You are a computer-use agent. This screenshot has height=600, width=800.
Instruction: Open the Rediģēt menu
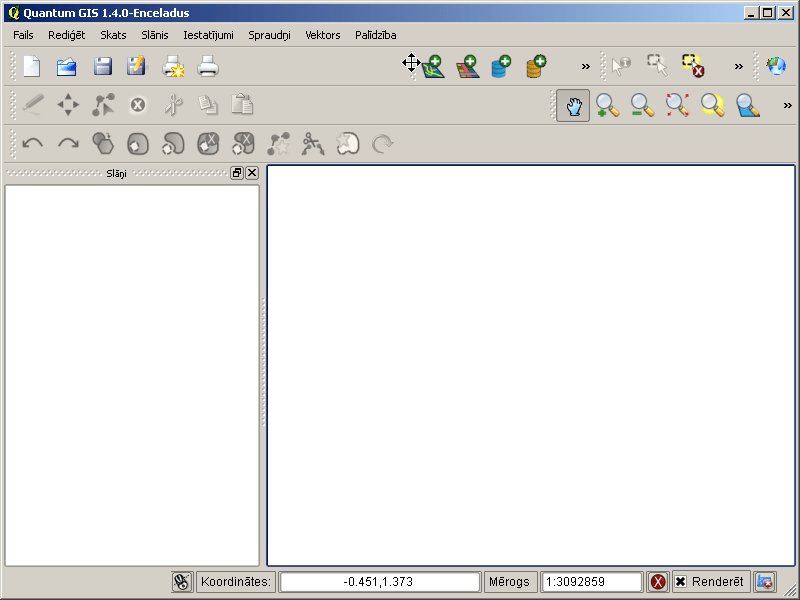point(66,35)
